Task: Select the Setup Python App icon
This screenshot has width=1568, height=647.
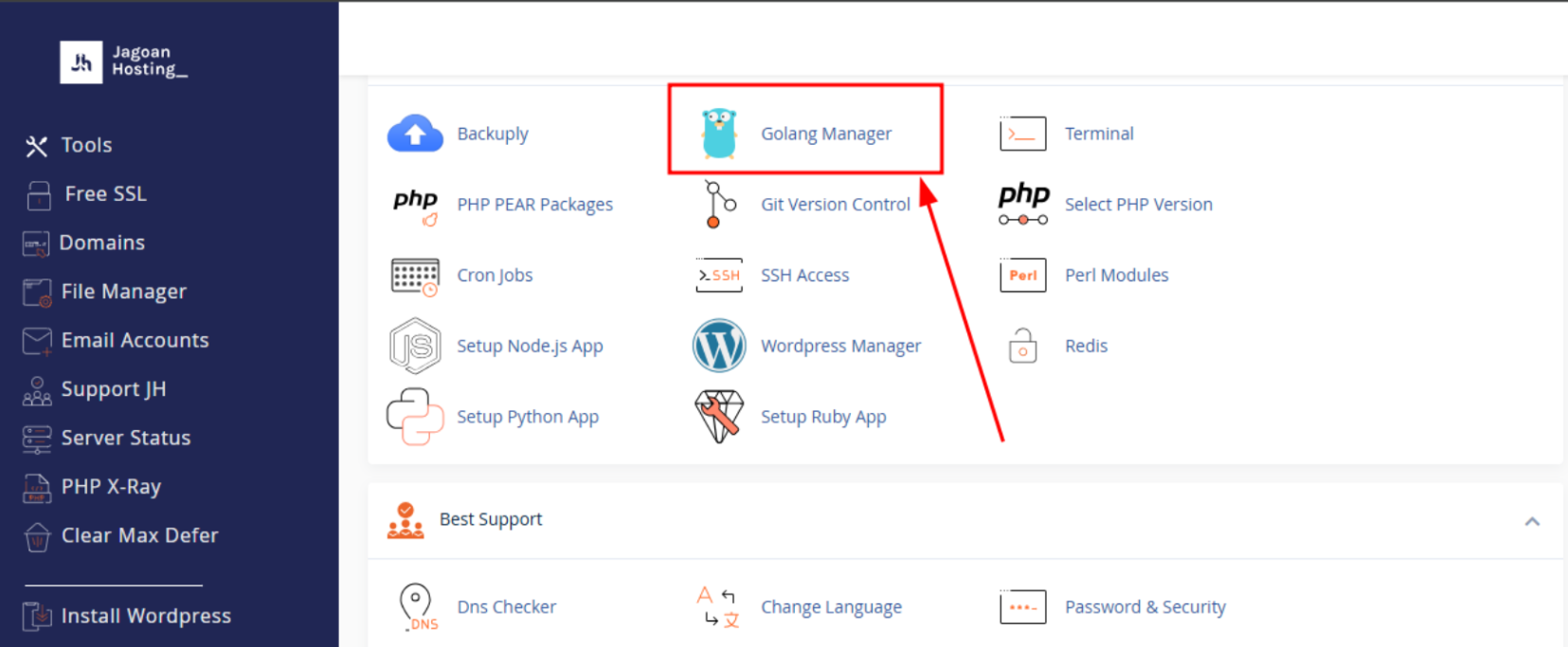Action: 415,417
